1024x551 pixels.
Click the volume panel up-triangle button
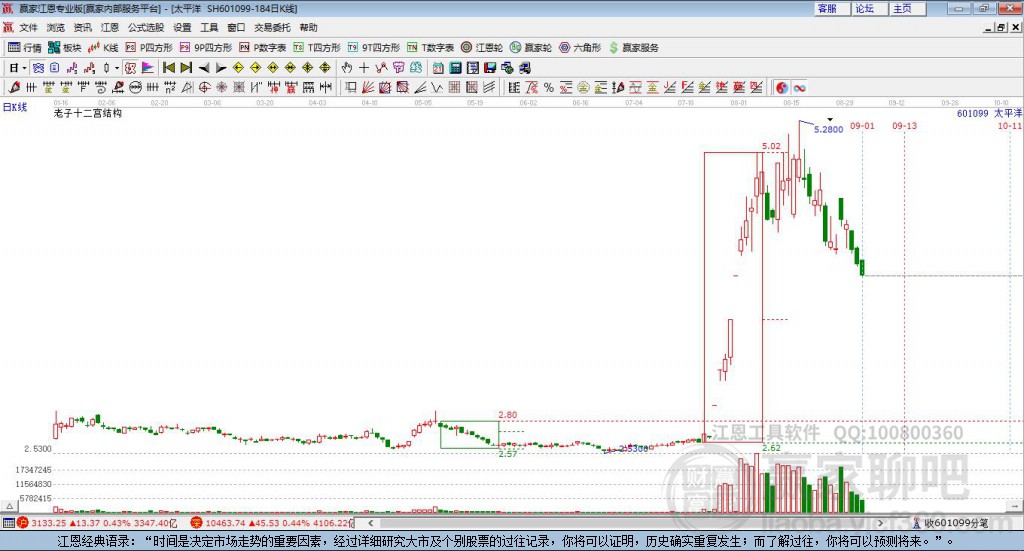point(9,506)
